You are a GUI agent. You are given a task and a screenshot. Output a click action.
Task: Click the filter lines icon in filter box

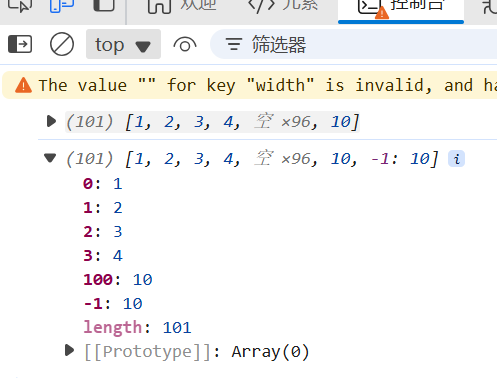point(234,44)
